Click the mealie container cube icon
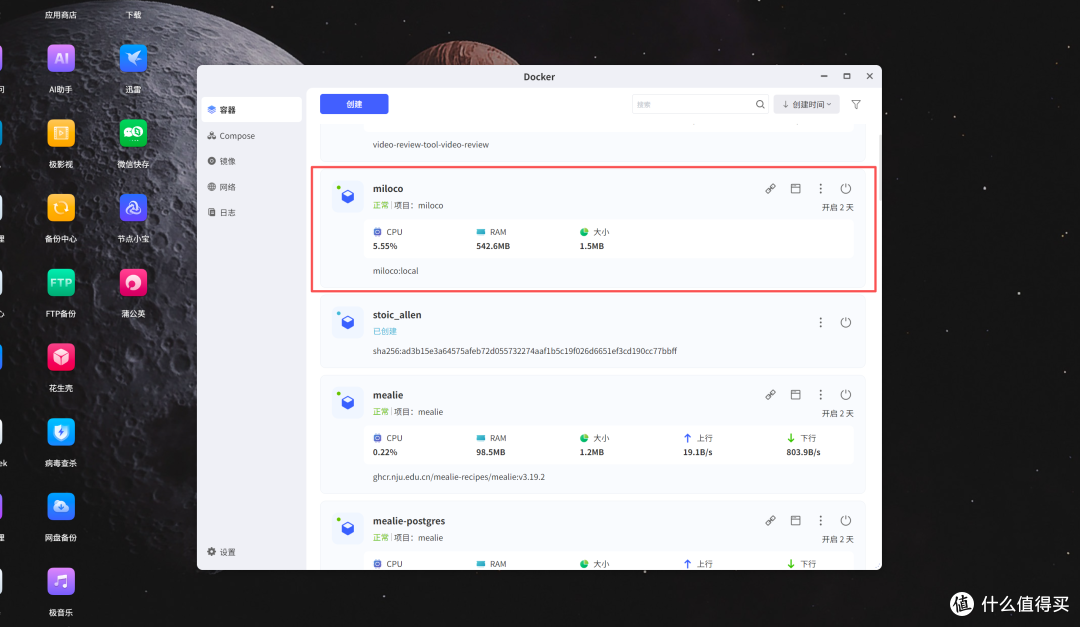Image resolution: width=1080 pixels, height=627 pixels. [x=348, y=402]
